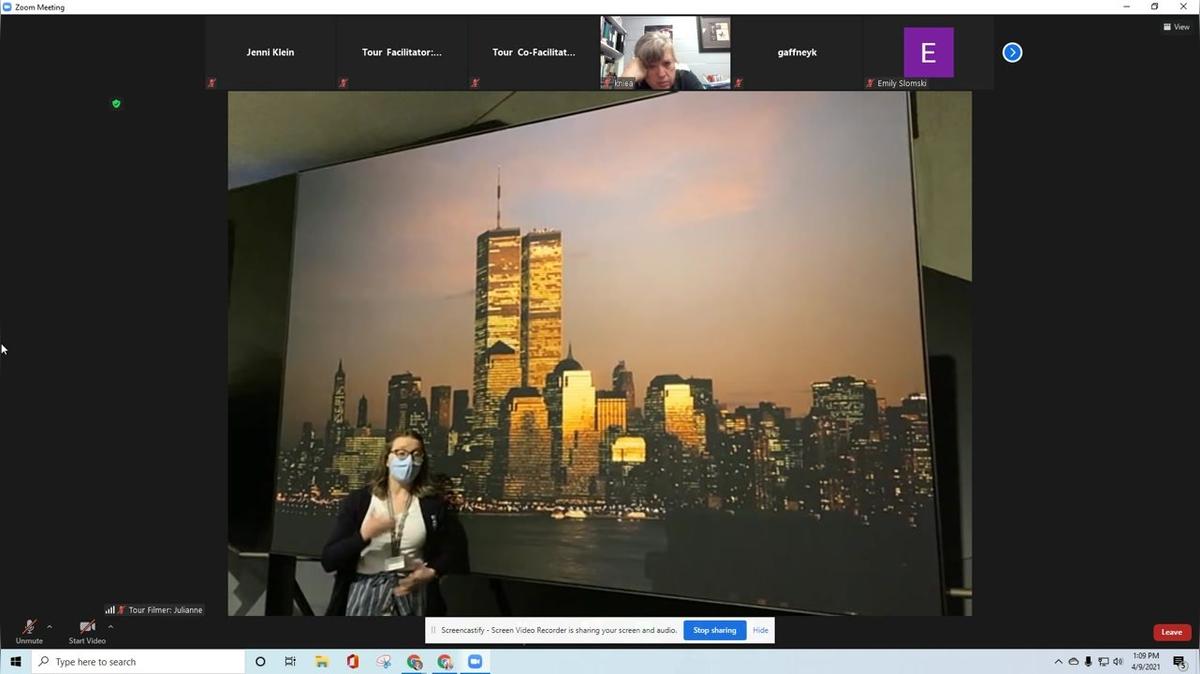This screenshot has height=674, width=1200.
Task: Leave the Zoom meeting
Action: pyautogui.click(x=1171, y=632)
